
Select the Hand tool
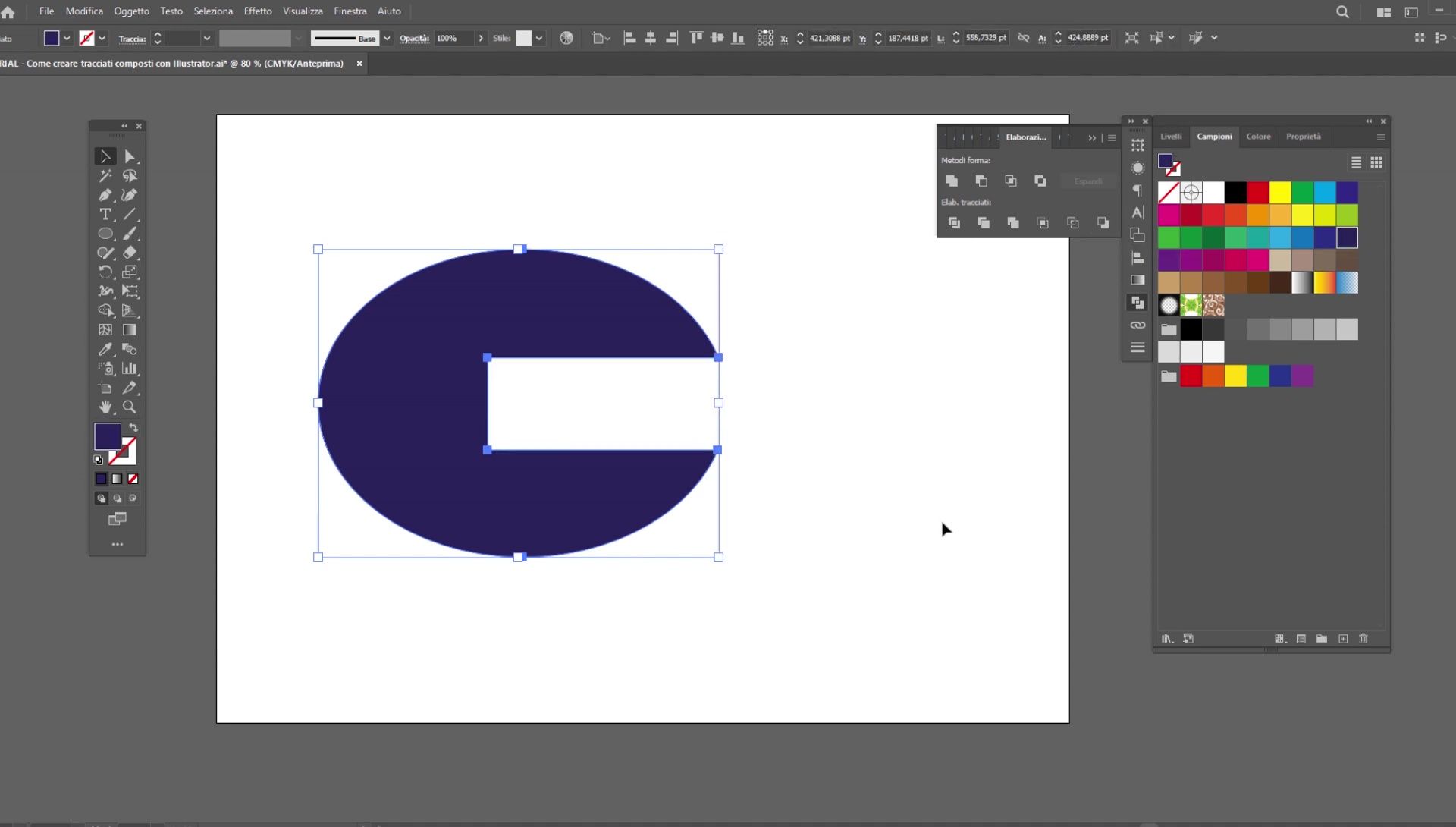105,407
